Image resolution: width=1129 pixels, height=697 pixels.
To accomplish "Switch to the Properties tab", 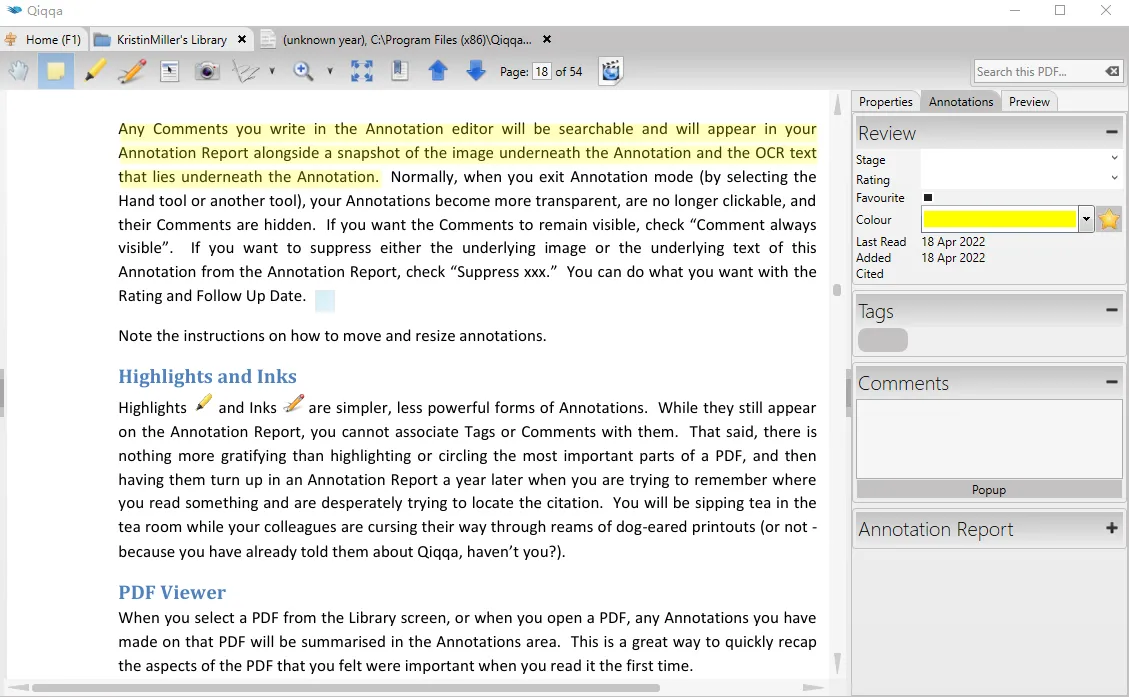I will tap(885, 102).
